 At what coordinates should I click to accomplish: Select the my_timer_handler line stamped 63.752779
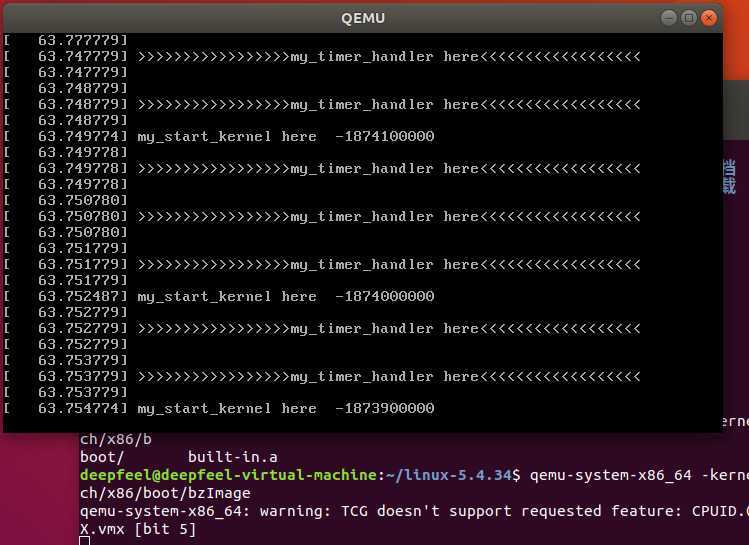pos(322,329)
